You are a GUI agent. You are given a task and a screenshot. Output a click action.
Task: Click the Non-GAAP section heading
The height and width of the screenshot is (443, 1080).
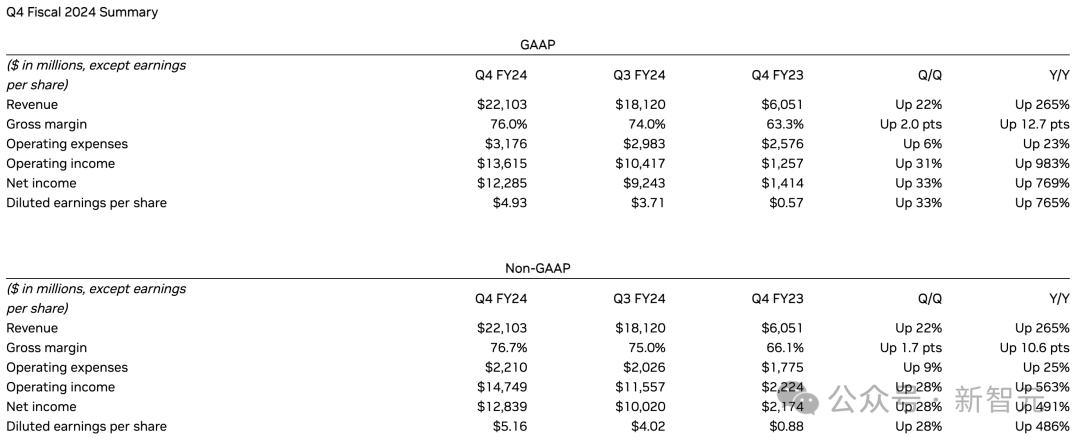point(538,269)
